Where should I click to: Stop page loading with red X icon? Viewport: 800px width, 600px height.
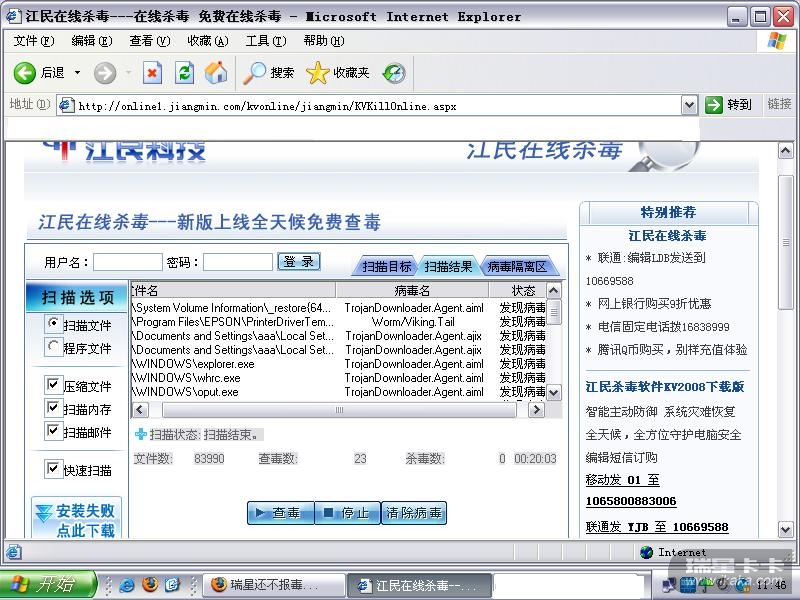152,73
